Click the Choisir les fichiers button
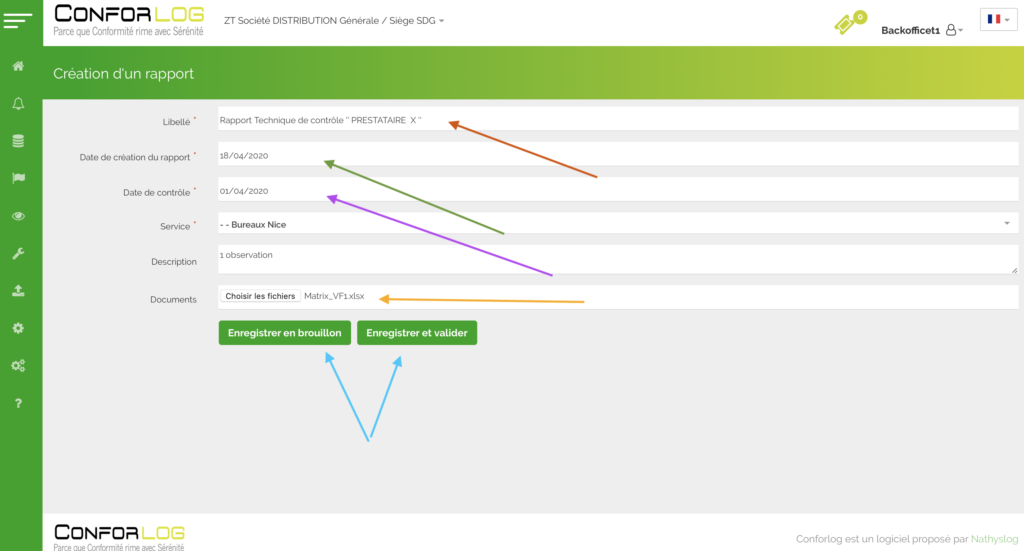 pos(260,297)
